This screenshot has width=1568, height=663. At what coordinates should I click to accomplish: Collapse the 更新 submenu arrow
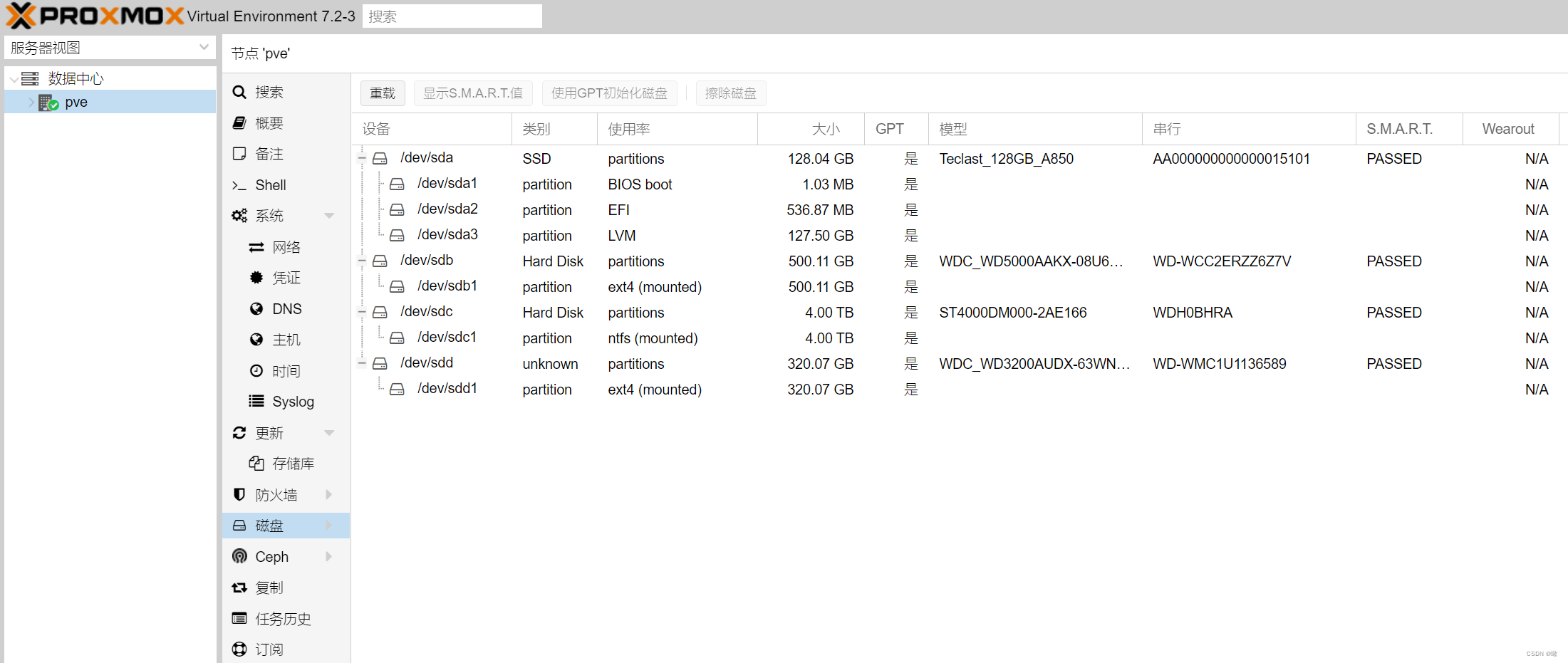coord(329,433)
